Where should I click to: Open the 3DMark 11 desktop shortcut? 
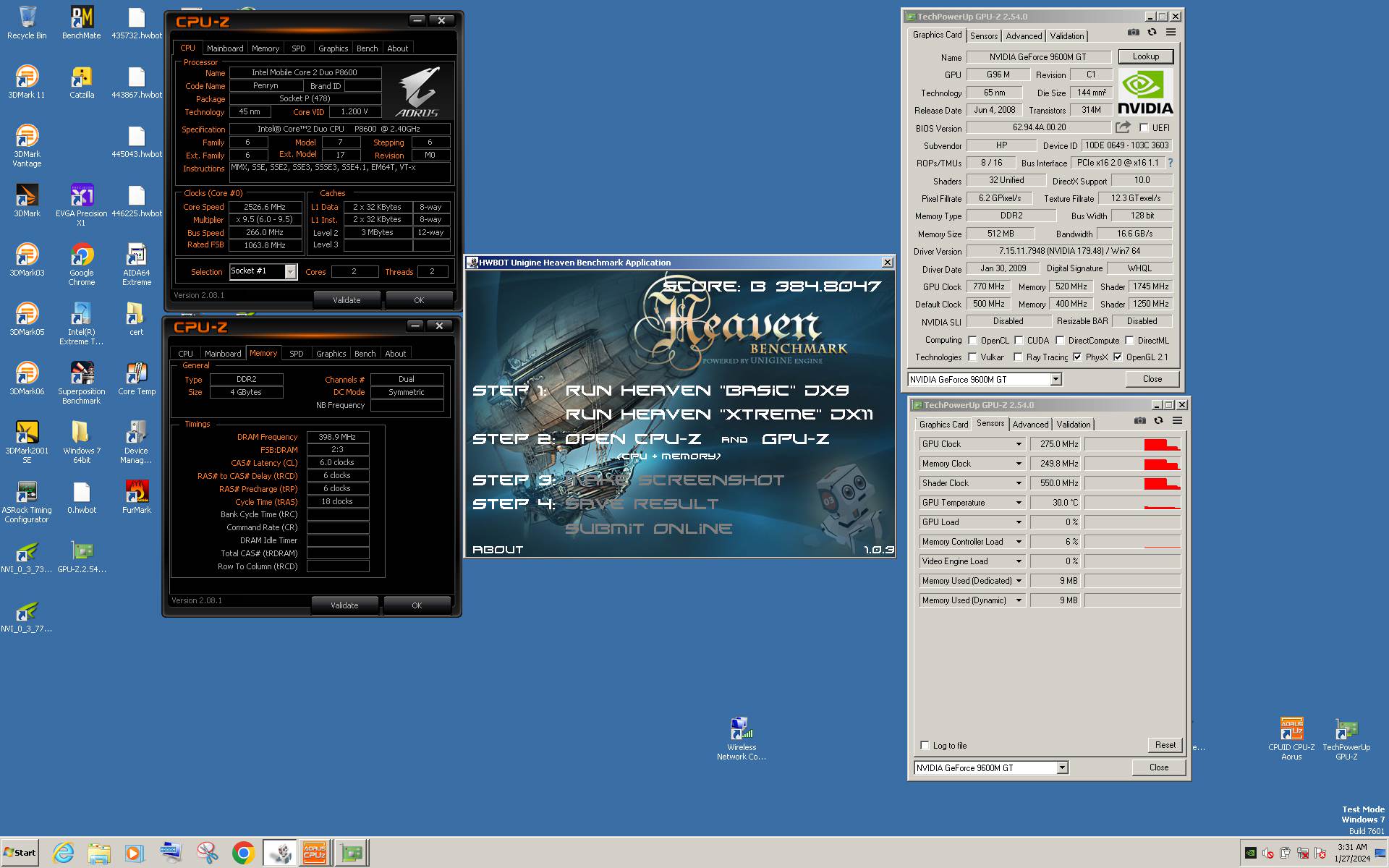click(x=27, y=82)
